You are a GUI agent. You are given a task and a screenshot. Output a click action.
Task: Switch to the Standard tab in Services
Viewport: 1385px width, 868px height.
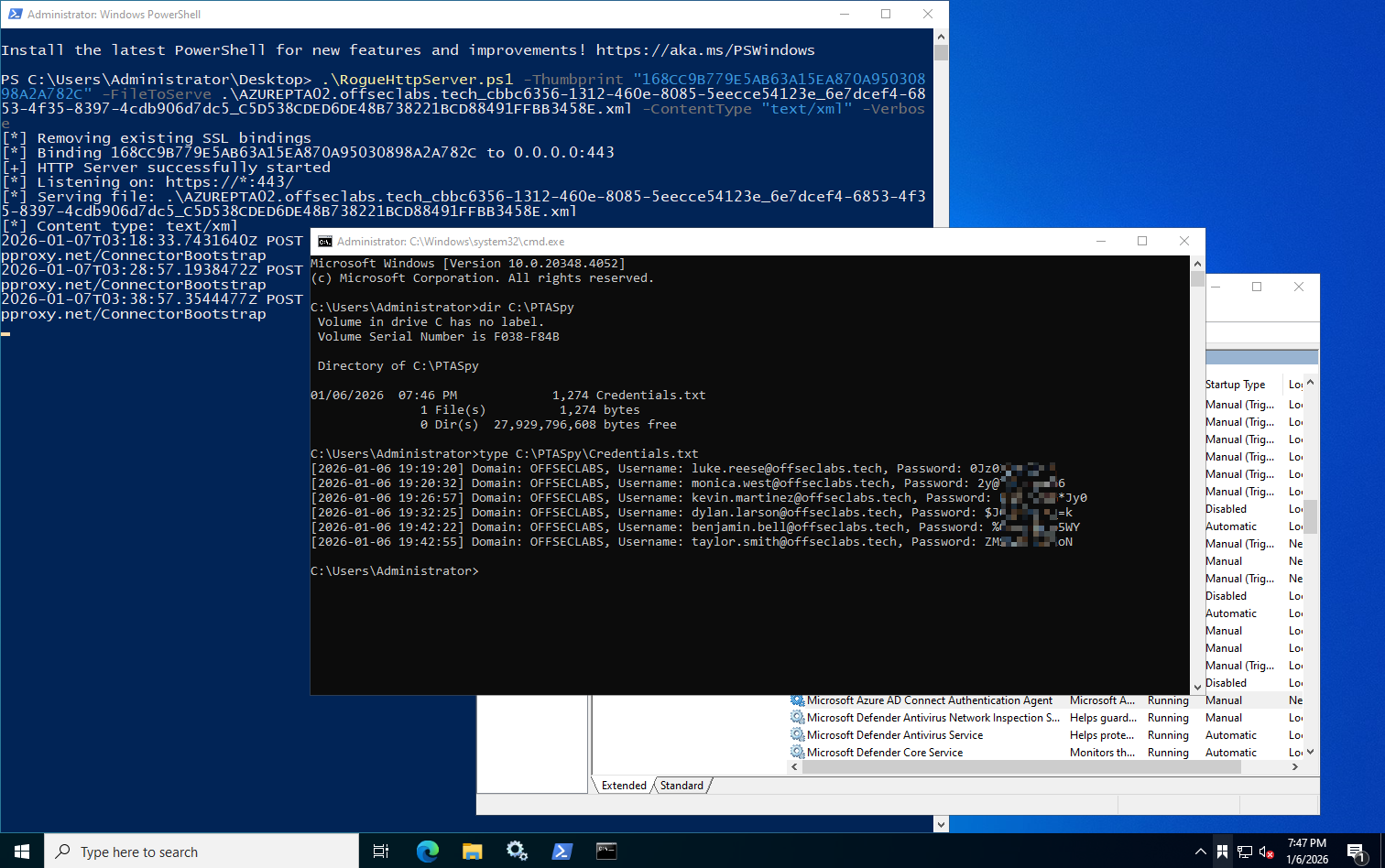click(682, 786)
